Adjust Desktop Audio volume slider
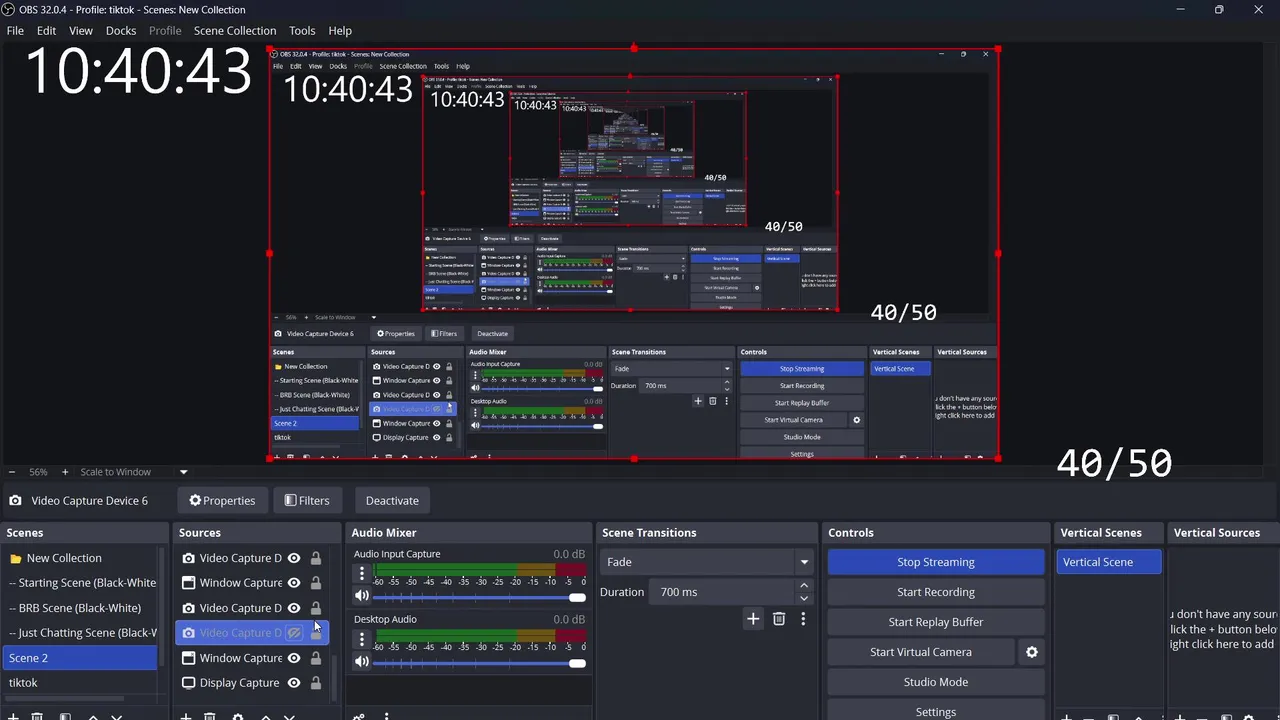This screenshot has width=1280, height=720. tap(479, 662)
